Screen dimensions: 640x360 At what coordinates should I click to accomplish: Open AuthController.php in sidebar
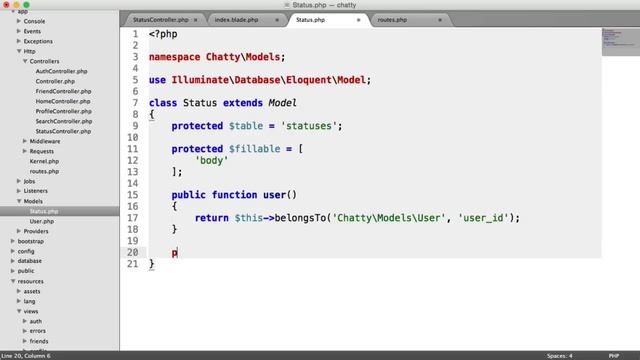coord(61,71)
